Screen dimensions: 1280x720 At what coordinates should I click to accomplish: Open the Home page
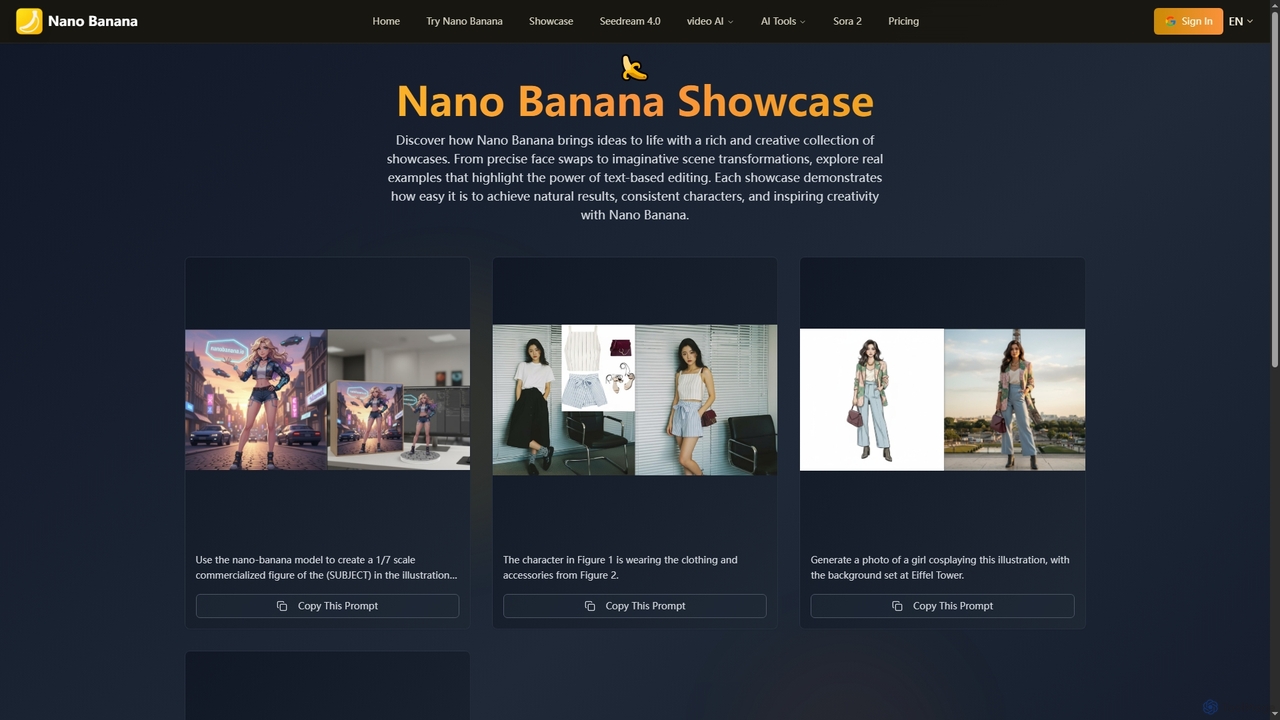tap(386, 21)
